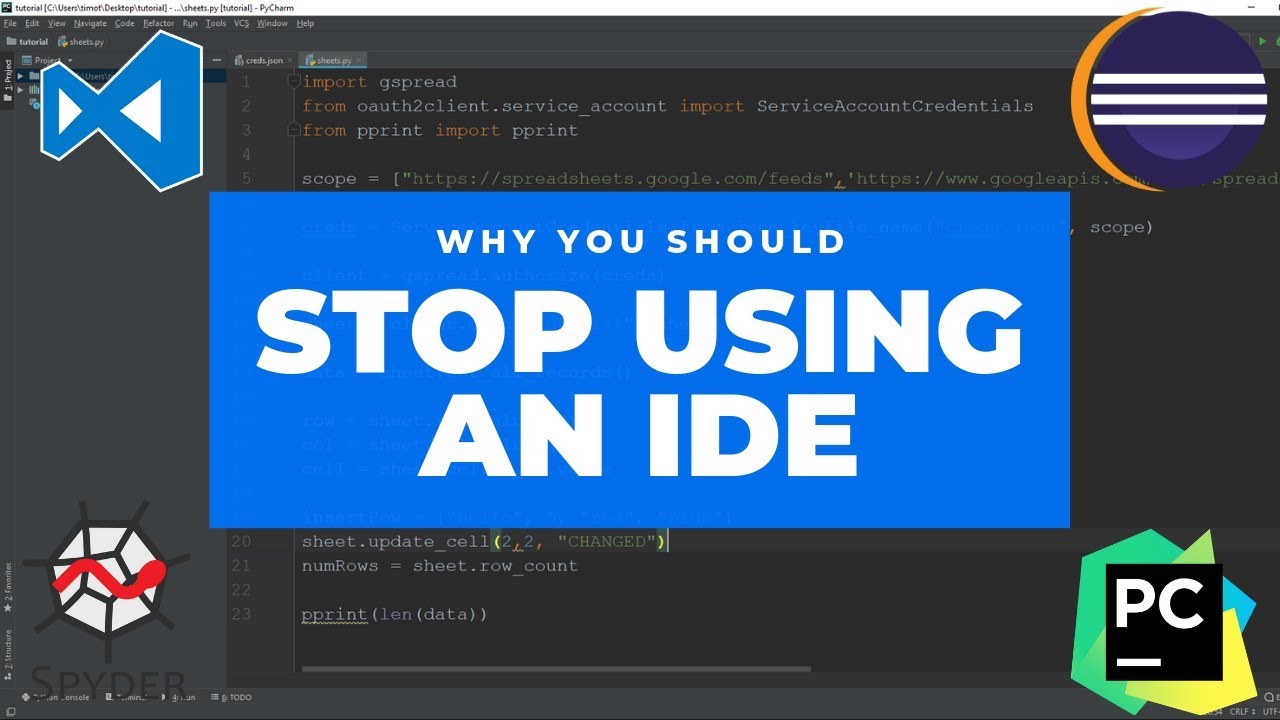Open the Refactor menu
Image resolution: width=1280 pixels, height=720 pixels.
point(158,23)
